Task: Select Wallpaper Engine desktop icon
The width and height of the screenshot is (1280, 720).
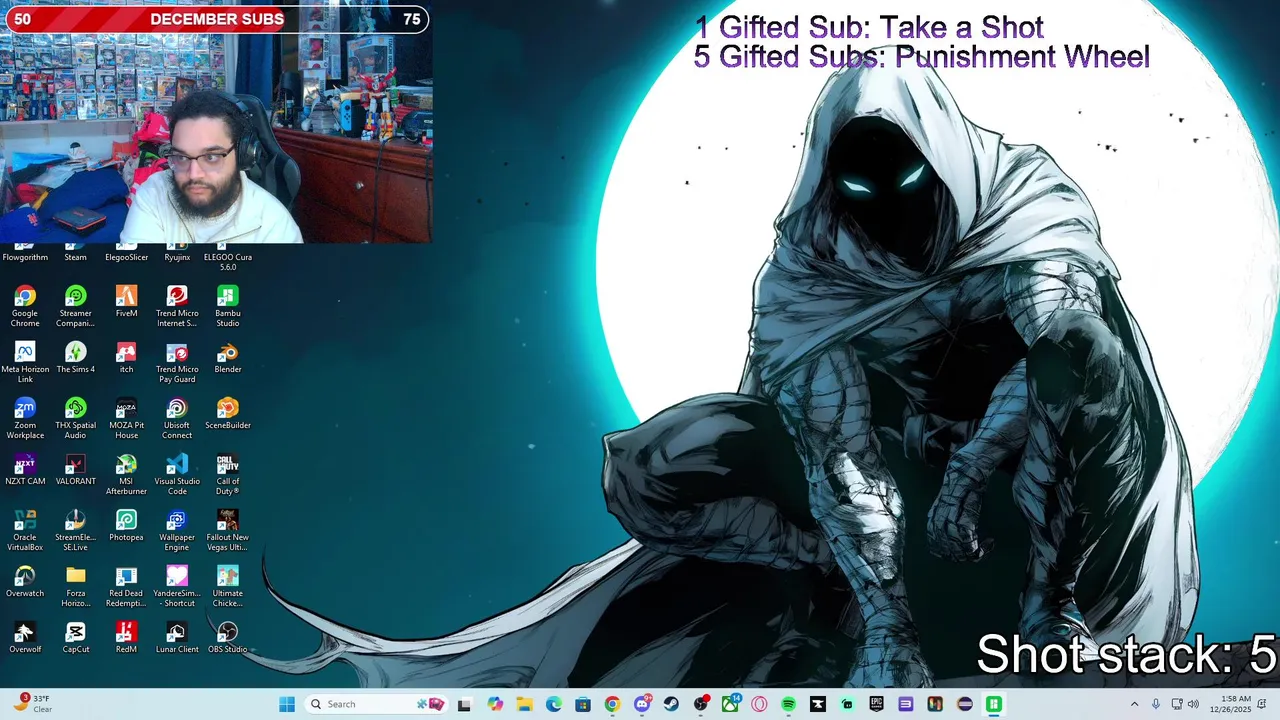Action: 177,530
